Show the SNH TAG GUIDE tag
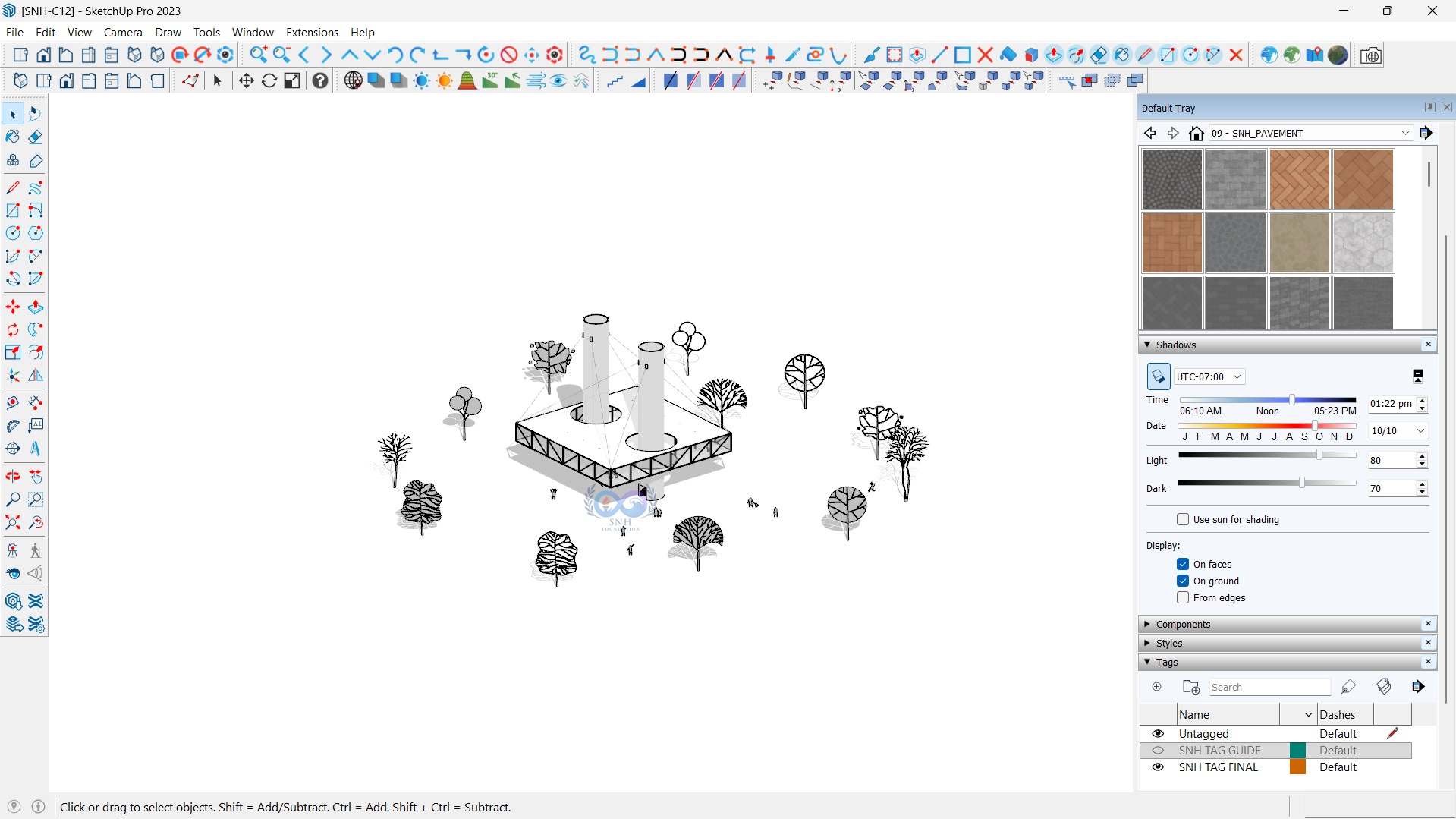 (1158, 751)
